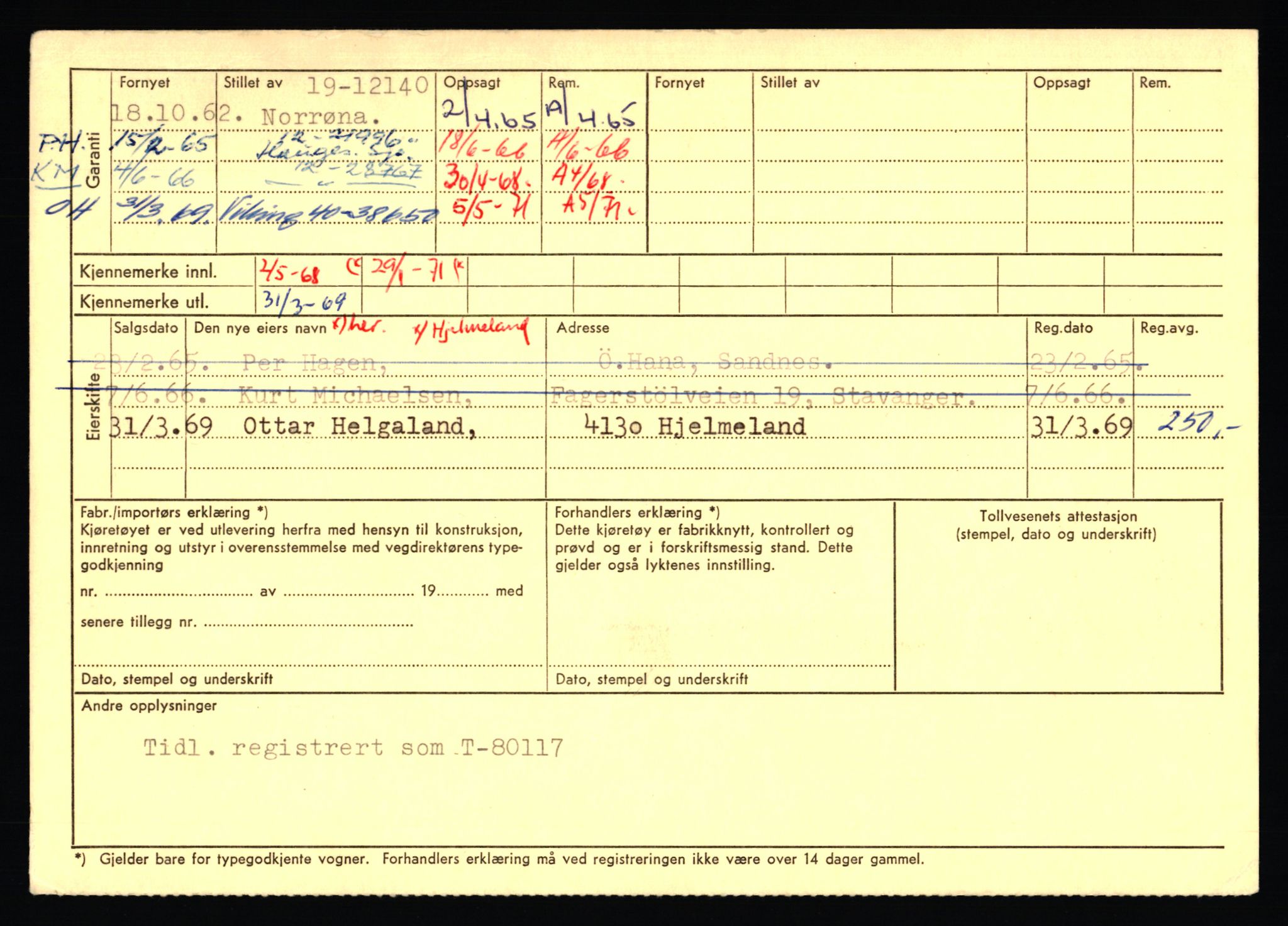The width and height of the screenshot is (1288, 926).
Task: Click Dato, stempel og underskrift under Forhandlers erklæring
Action: coord(652,679)
